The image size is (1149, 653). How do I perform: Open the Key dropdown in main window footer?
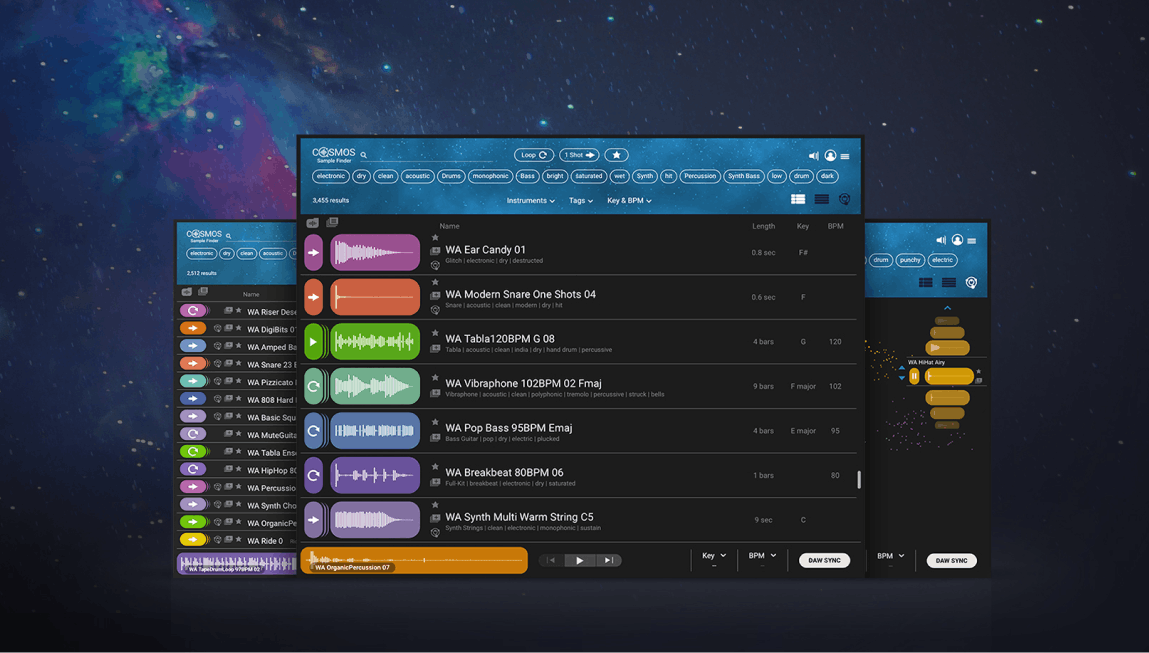coord(714,556)
